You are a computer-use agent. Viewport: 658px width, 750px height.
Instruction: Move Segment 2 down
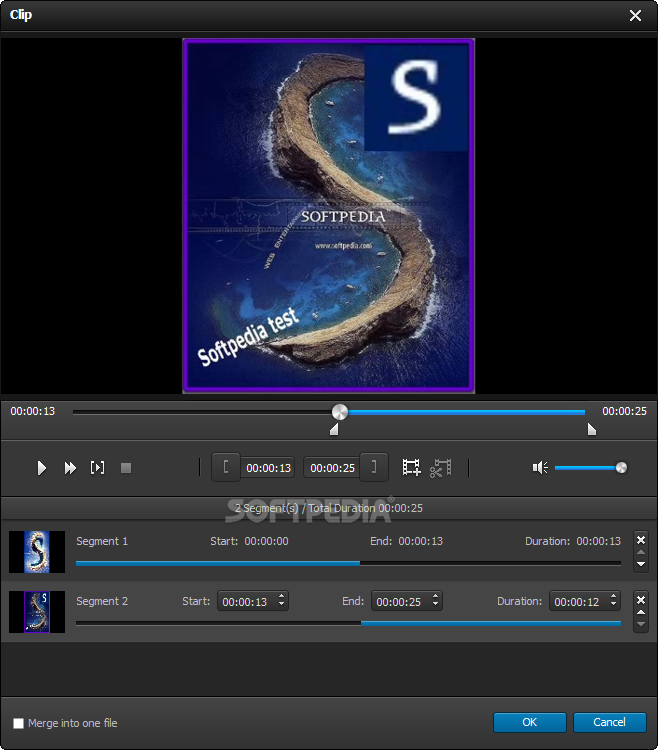[641, 624]
